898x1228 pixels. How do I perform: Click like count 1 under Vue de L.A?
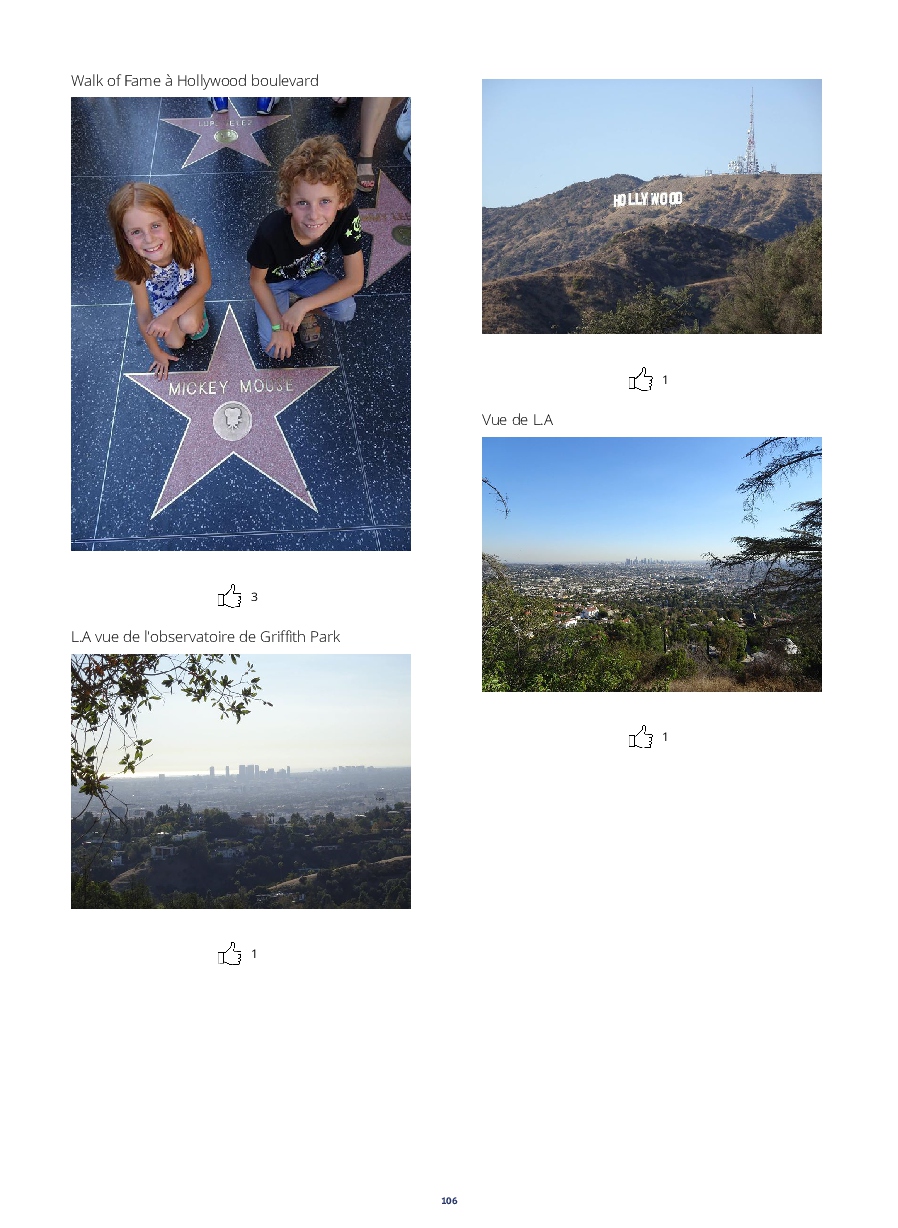point(665,737)
